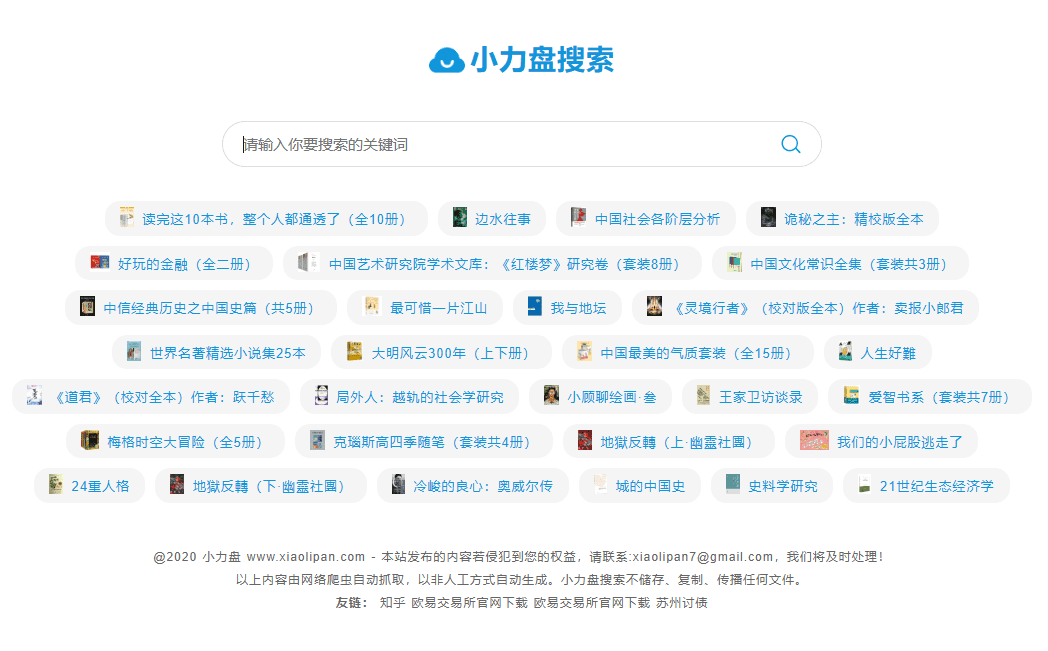Open 21世纪生态经济学 tag
This screenshot has width=1048, height=651.
click(936, 486)
